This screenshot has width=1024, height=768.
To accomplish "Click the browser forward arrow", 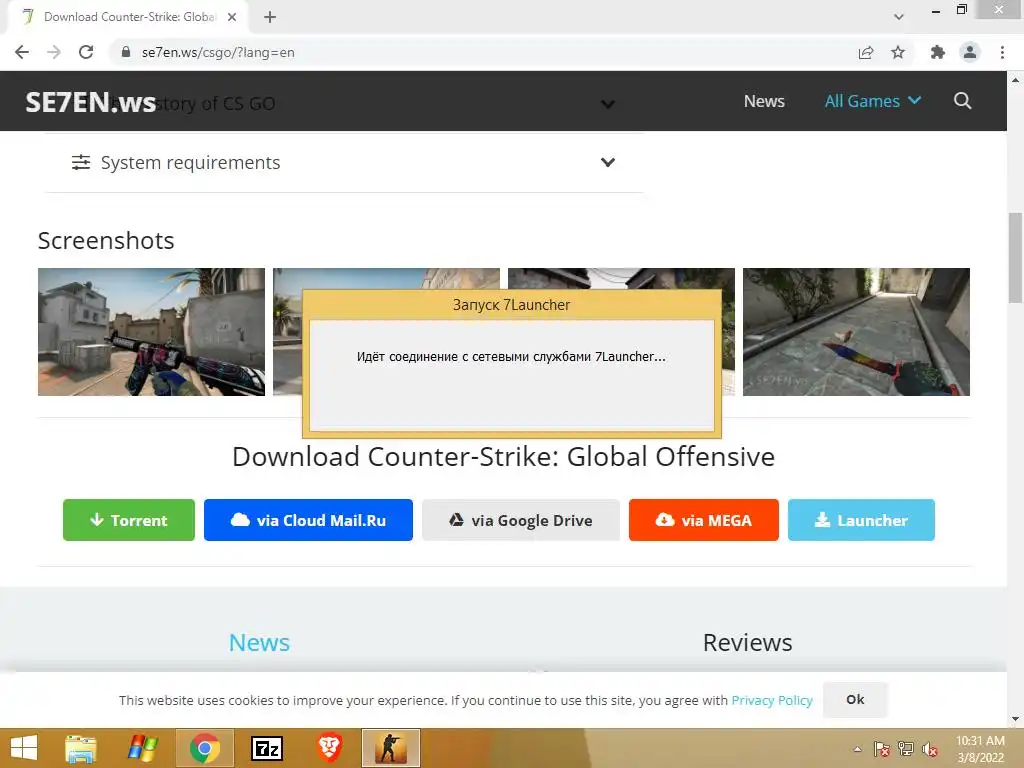I will [54, 52].
